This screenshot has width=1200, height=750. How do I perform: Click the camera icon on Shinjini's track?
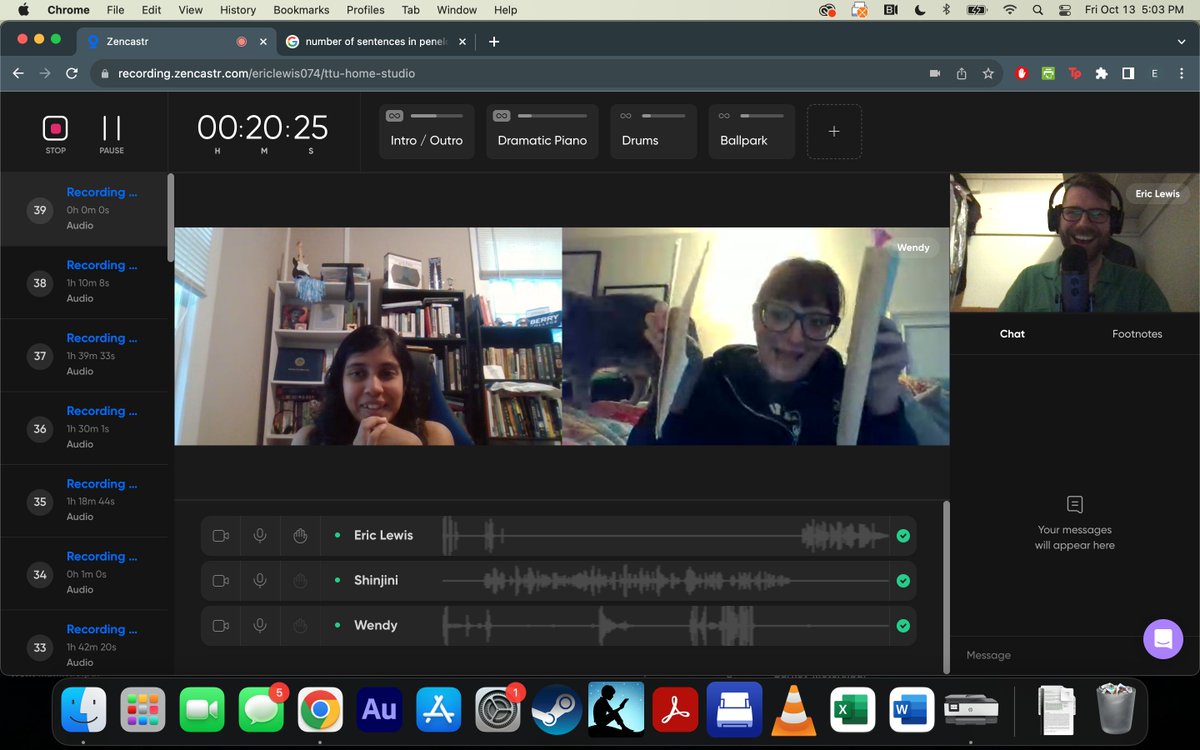220,580
